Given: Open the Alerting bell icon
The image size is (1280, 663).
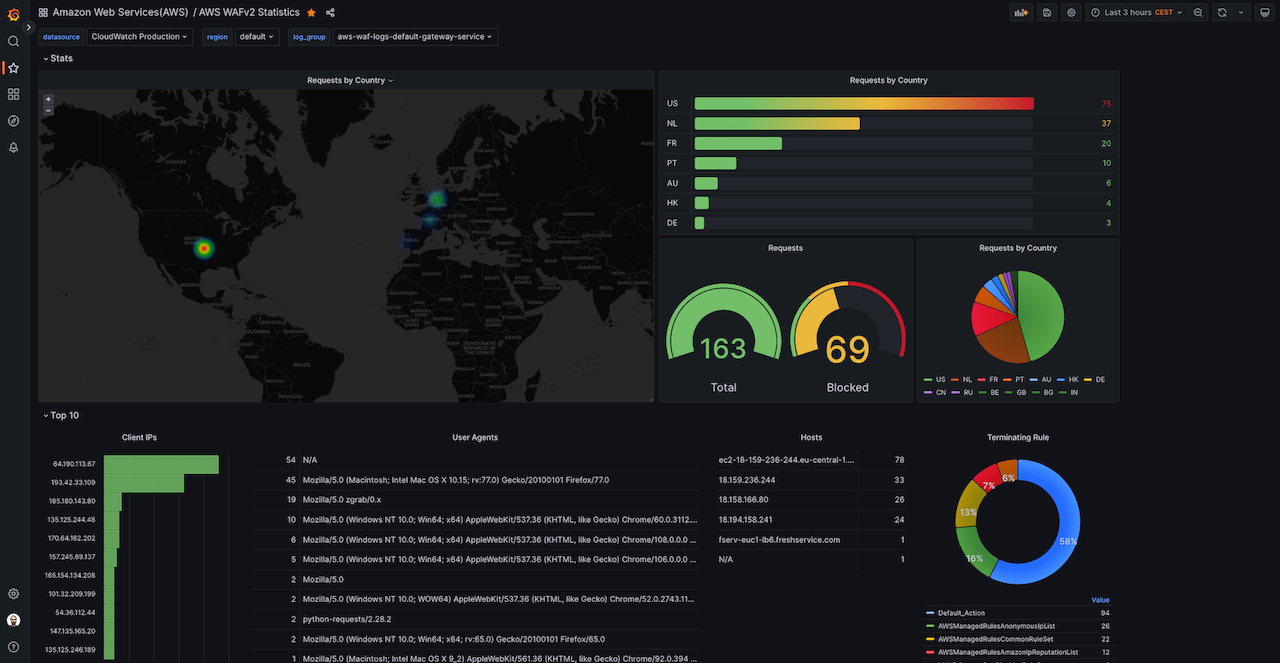Looking at the screenshot, I should coord(13,147).
